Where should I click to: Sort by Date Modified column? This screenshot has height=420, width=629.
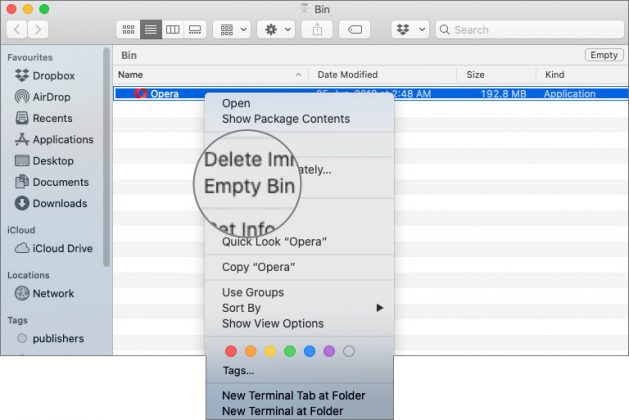[x=347, y=75]
